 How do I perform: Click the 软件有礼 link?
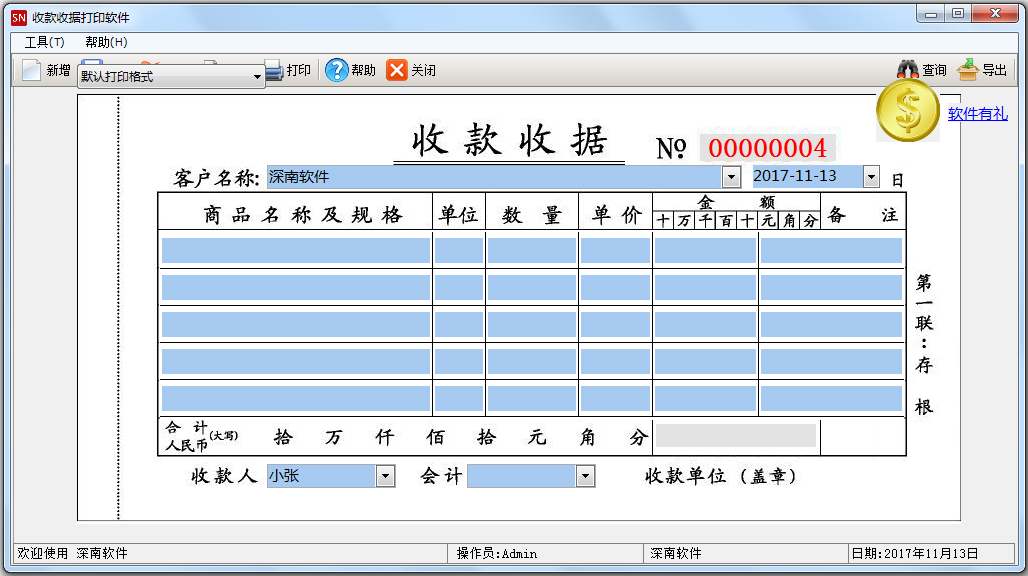[x=977, y=114]
